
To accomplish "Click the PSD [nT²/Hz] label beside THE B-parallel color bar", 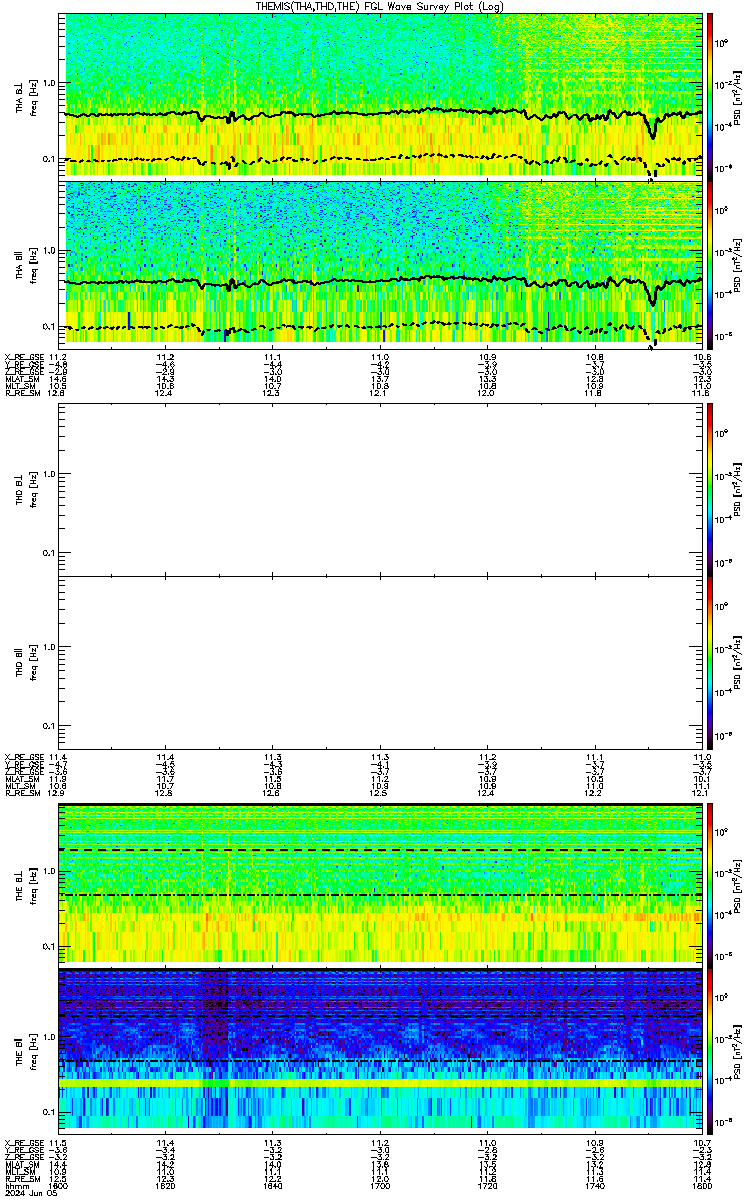I will tap(737, 1051).
